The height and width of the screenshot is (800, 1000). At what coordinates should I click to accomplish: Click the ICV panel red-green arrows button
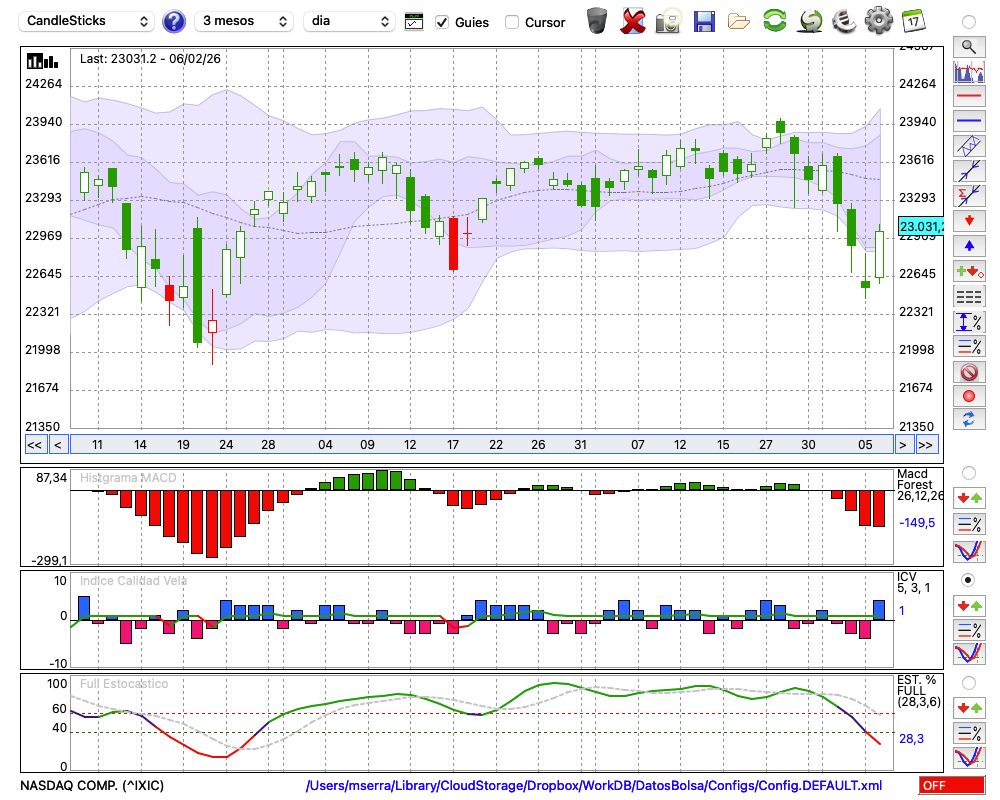[969, 605]
